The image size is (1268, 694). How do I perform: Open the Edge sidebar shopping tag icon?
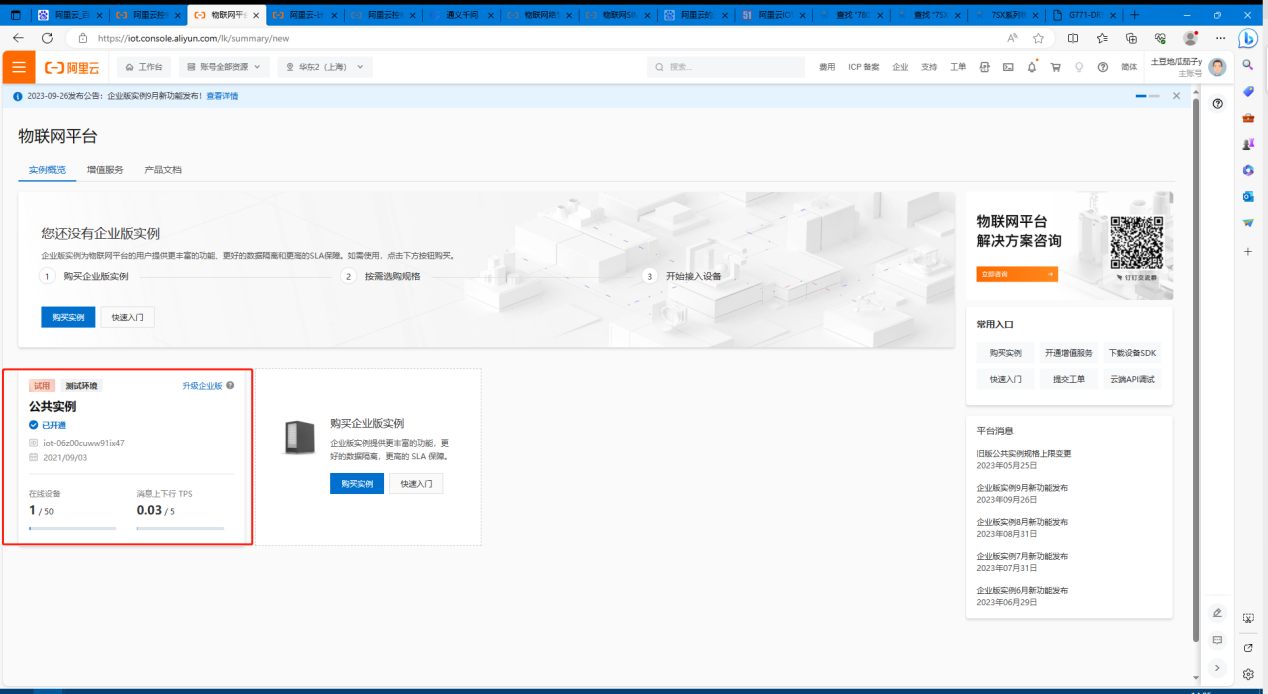coord(1248,91)
